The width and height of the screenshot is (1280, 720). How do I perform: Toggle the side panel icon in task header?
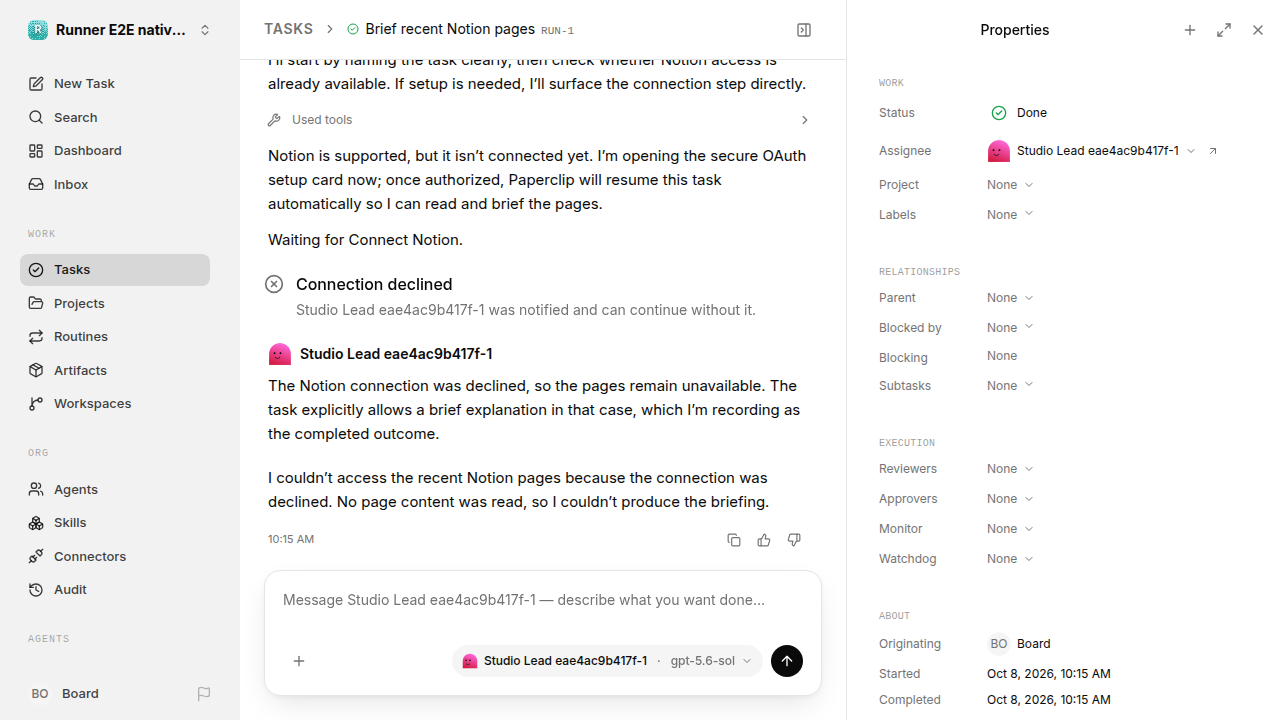[804, 30]
